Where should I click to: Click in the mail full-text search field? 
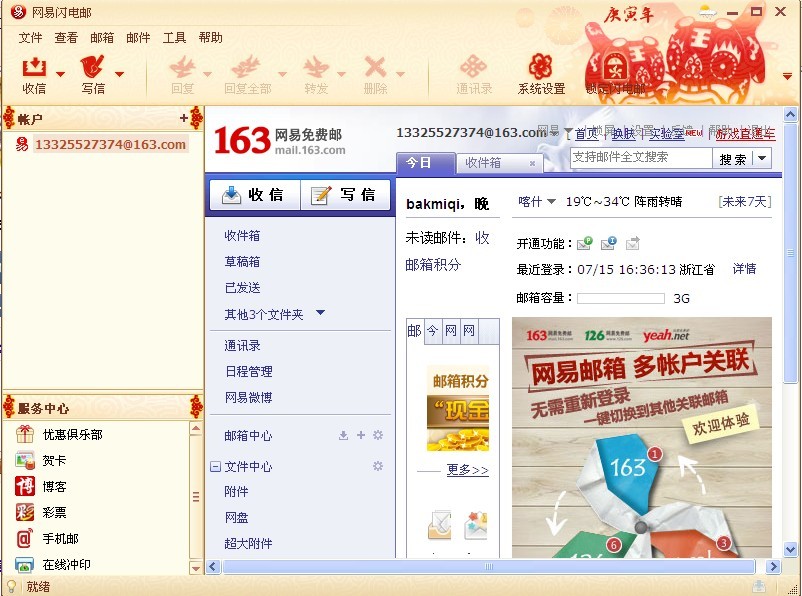[641, 158]
